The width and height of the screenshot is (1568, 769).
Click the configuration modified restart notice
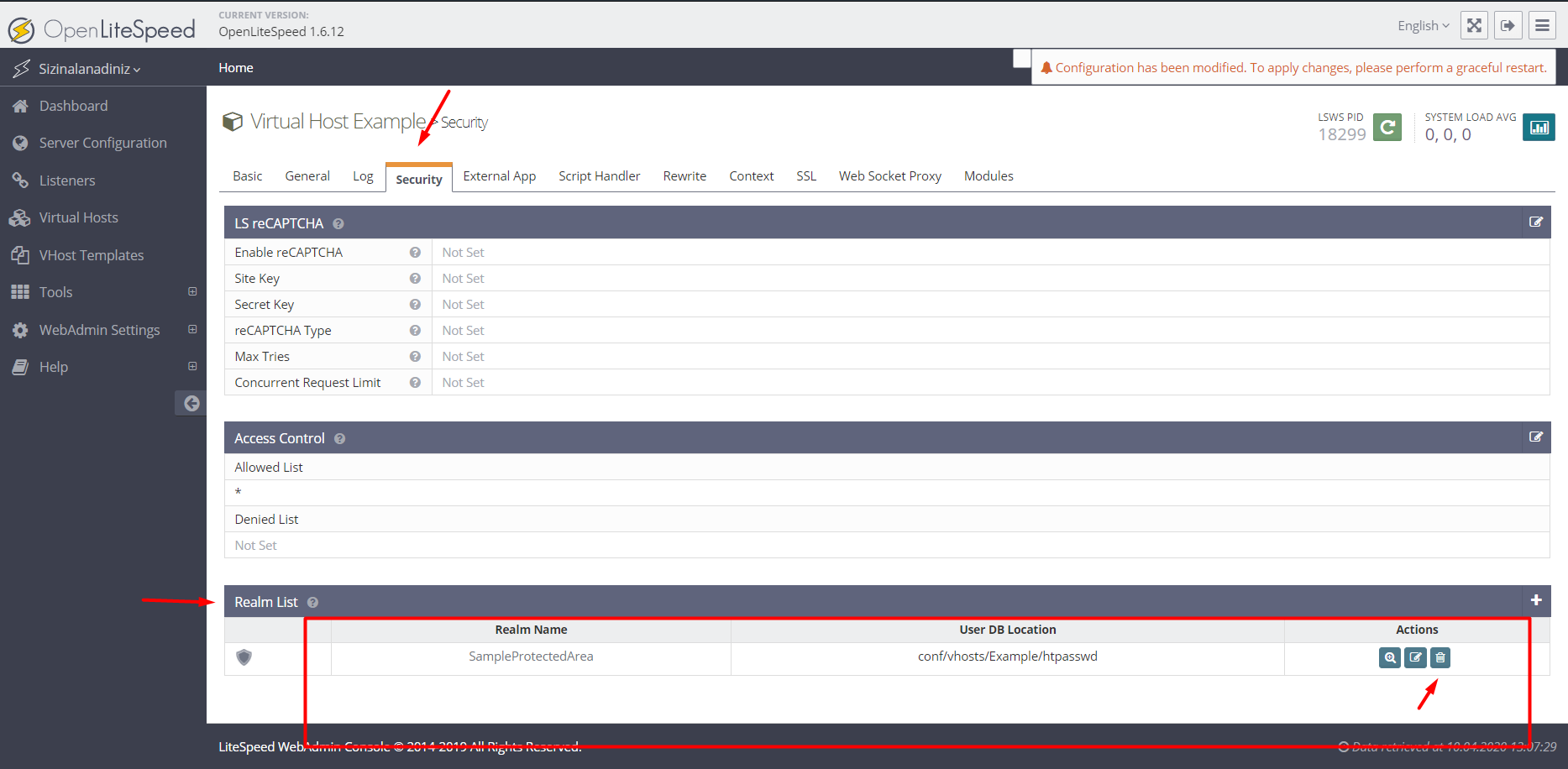click(1293, 68)
